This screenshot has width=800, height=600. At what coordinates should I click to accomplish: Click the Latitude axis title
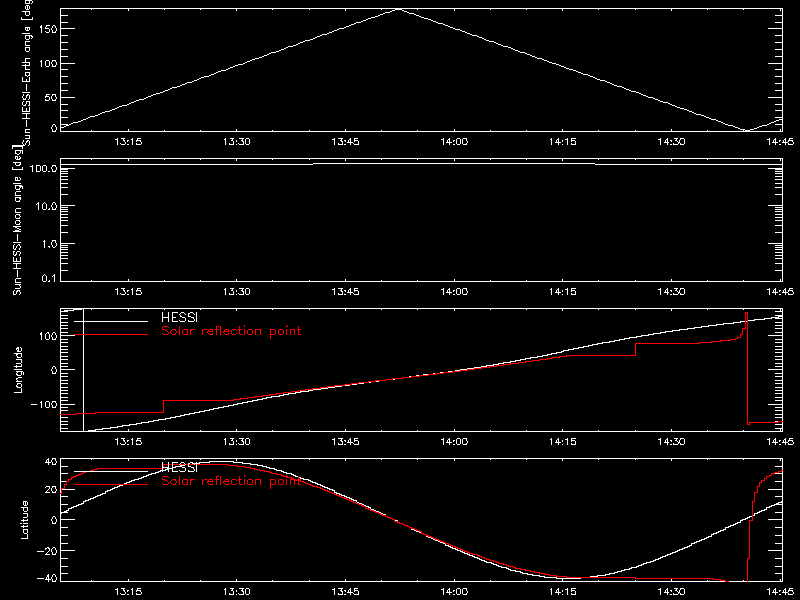[24, 520]
